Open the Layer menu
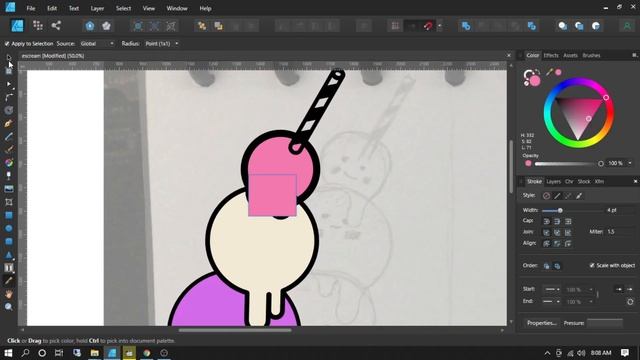This screenshot has height=360, width=640. coord(97,8)
